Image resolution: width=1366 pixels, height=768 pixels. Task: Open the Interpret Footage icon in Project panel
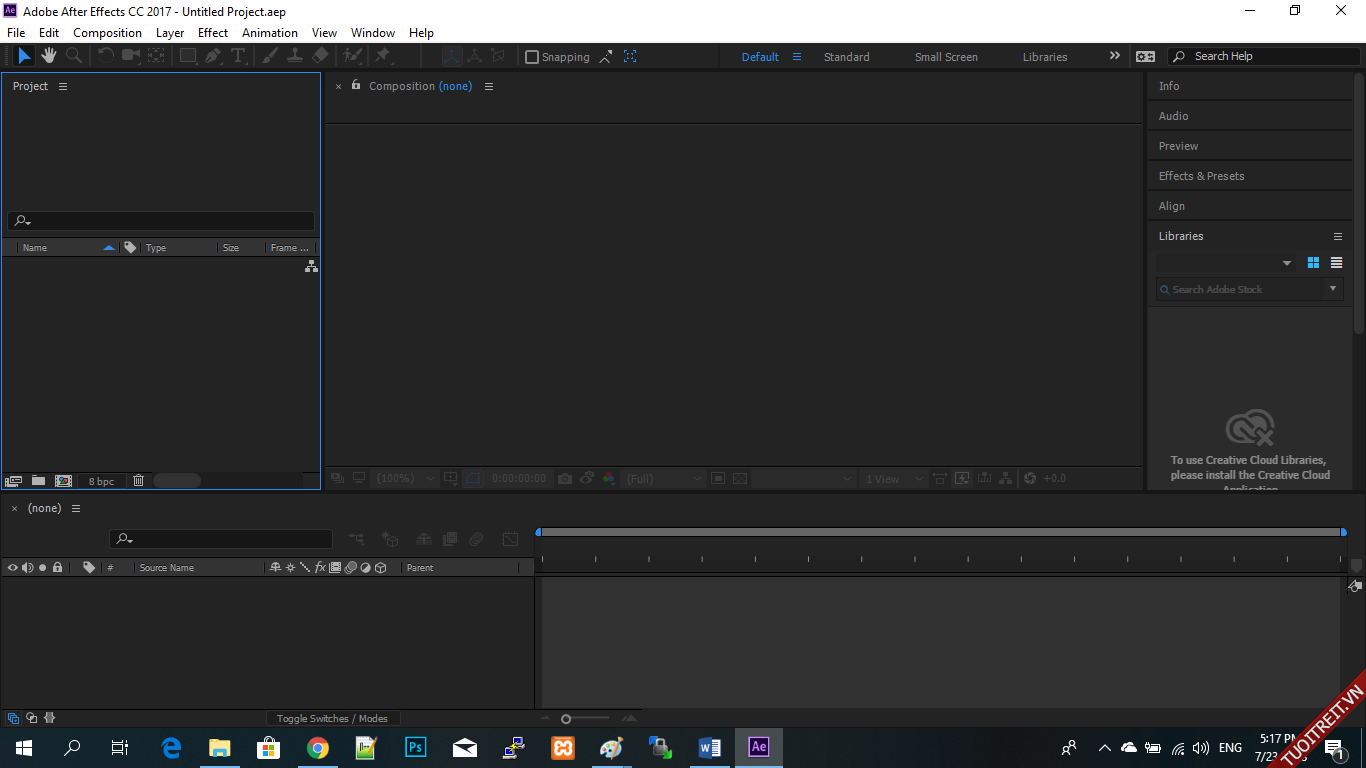[13, 481]
